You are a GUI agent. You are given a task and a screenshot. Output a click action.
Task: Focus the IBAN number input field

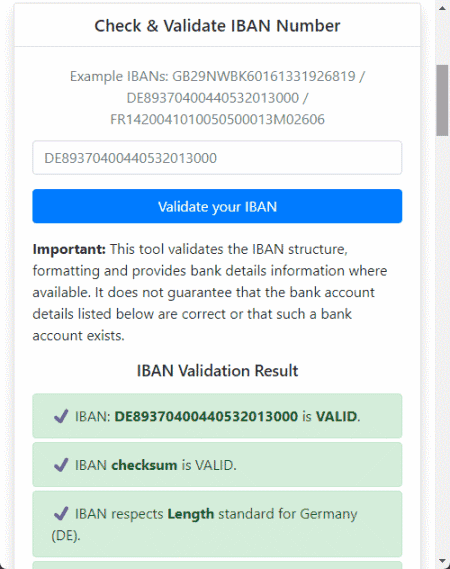point(217,158)
